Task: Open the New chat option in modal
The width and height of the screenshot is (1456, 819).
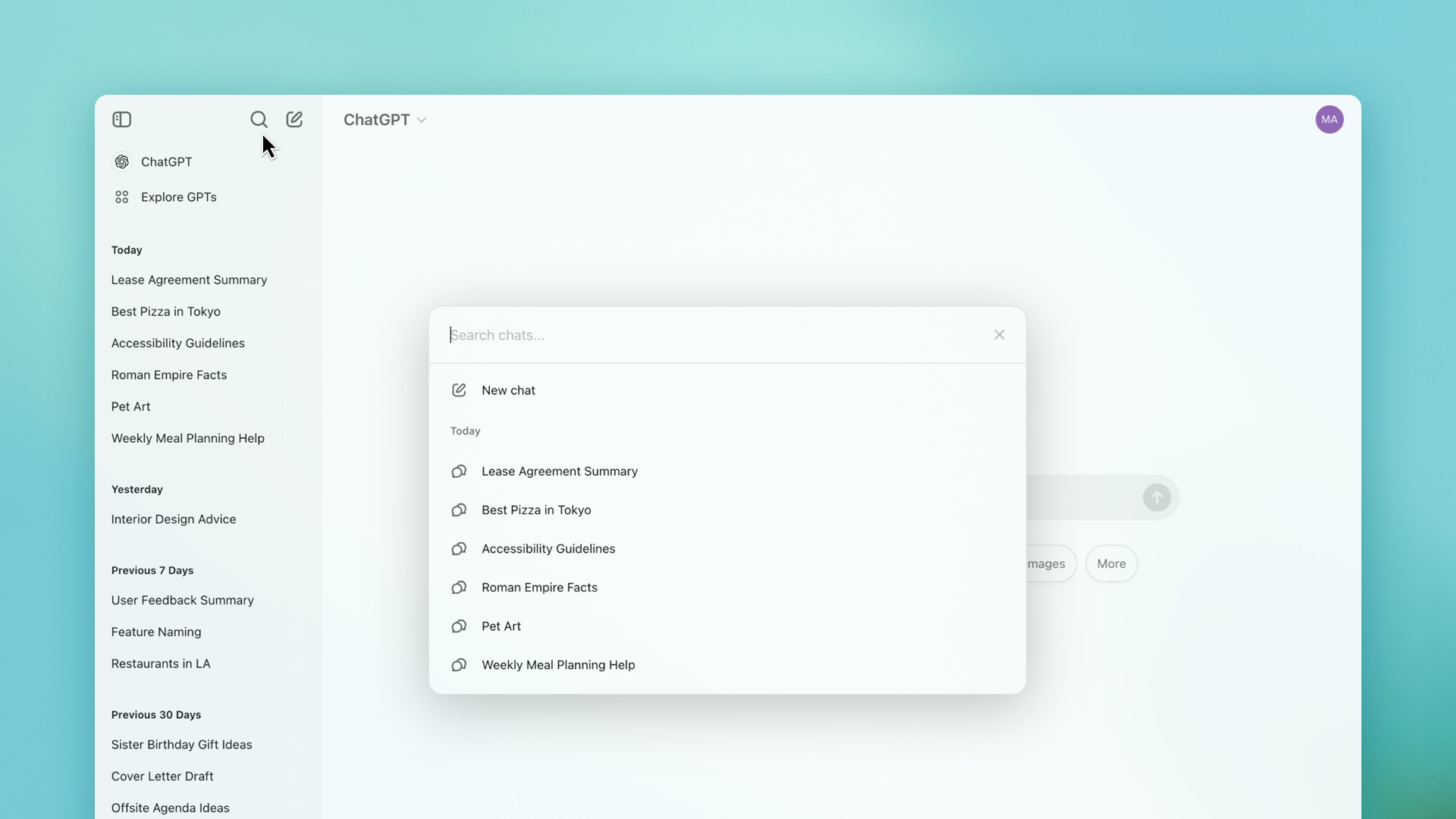Action: (508, 390)
